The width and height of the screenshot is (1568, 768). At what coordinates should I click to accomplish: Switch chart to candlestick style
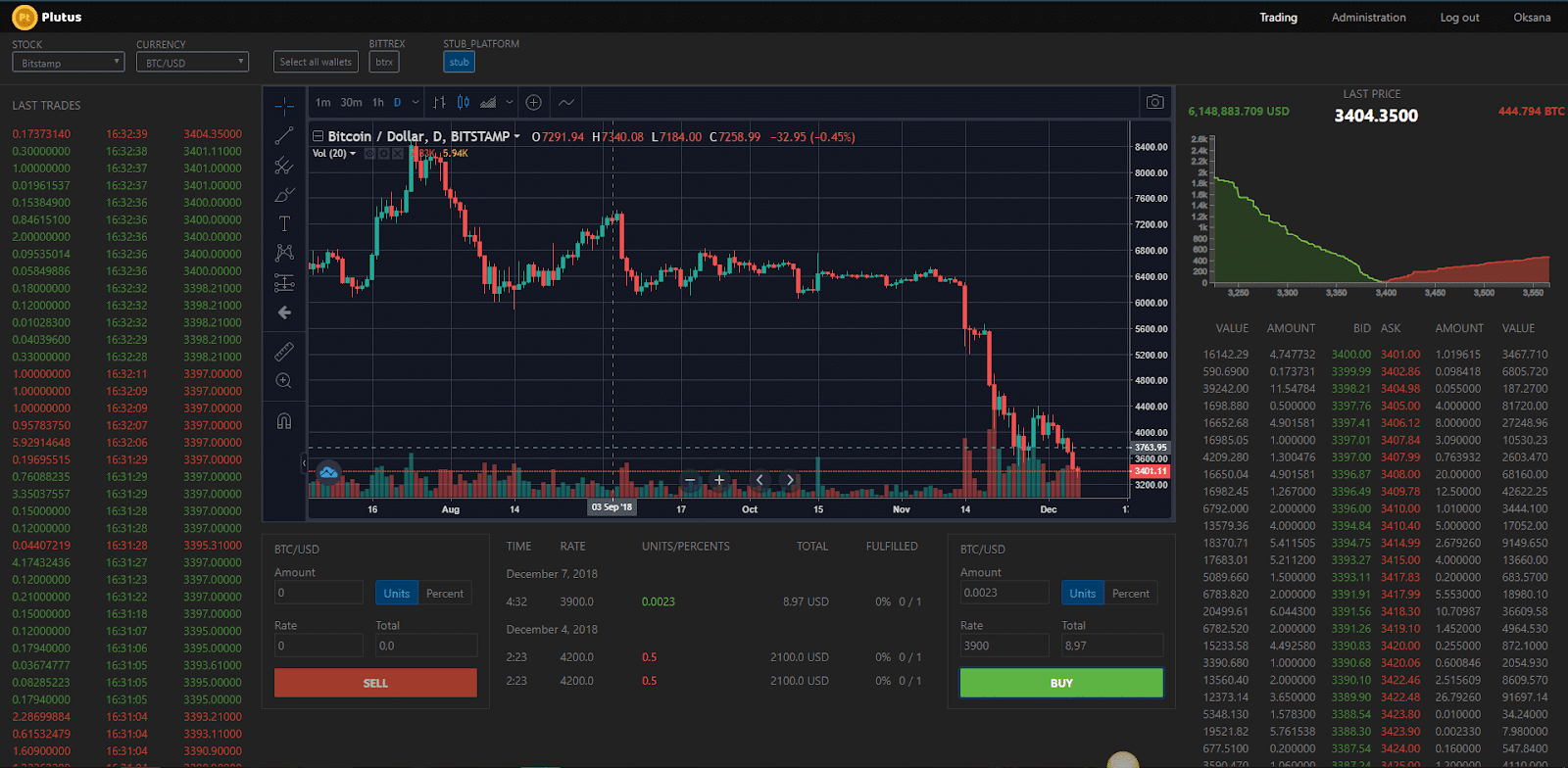(x=464, y=102)
